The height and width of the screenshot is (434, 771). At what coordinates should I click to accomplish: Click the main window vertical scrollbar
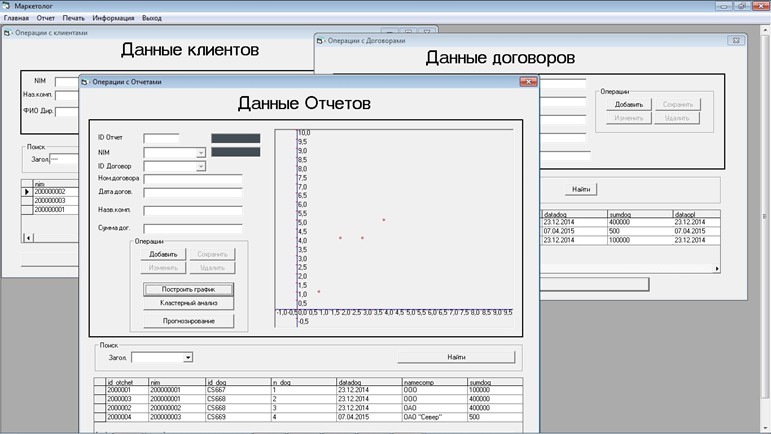tap(765, 216)
